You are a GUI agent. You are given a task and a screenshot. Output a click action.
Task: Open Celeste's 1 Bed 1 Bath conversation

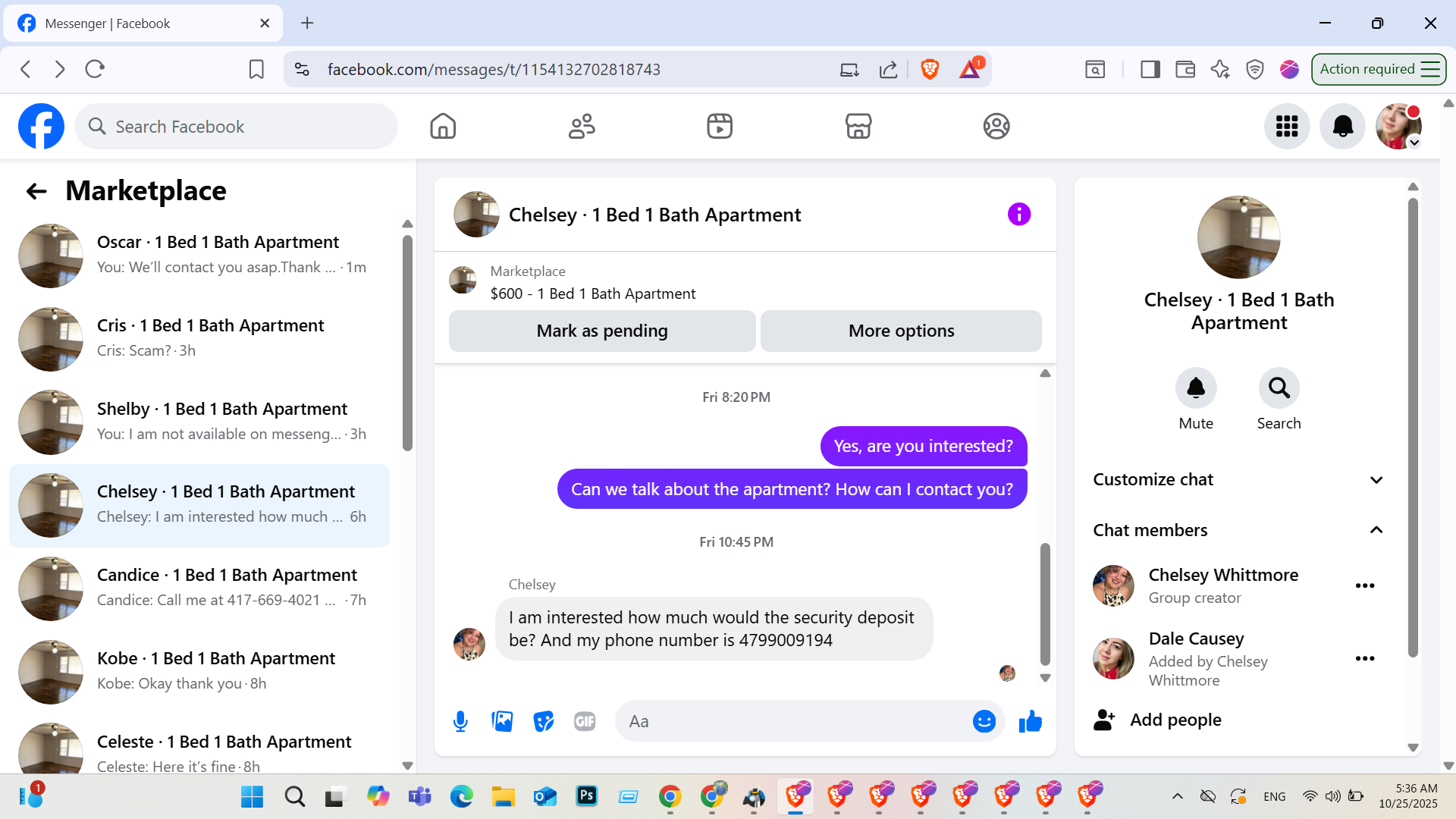pyautogui.click(x=199, y=748)
